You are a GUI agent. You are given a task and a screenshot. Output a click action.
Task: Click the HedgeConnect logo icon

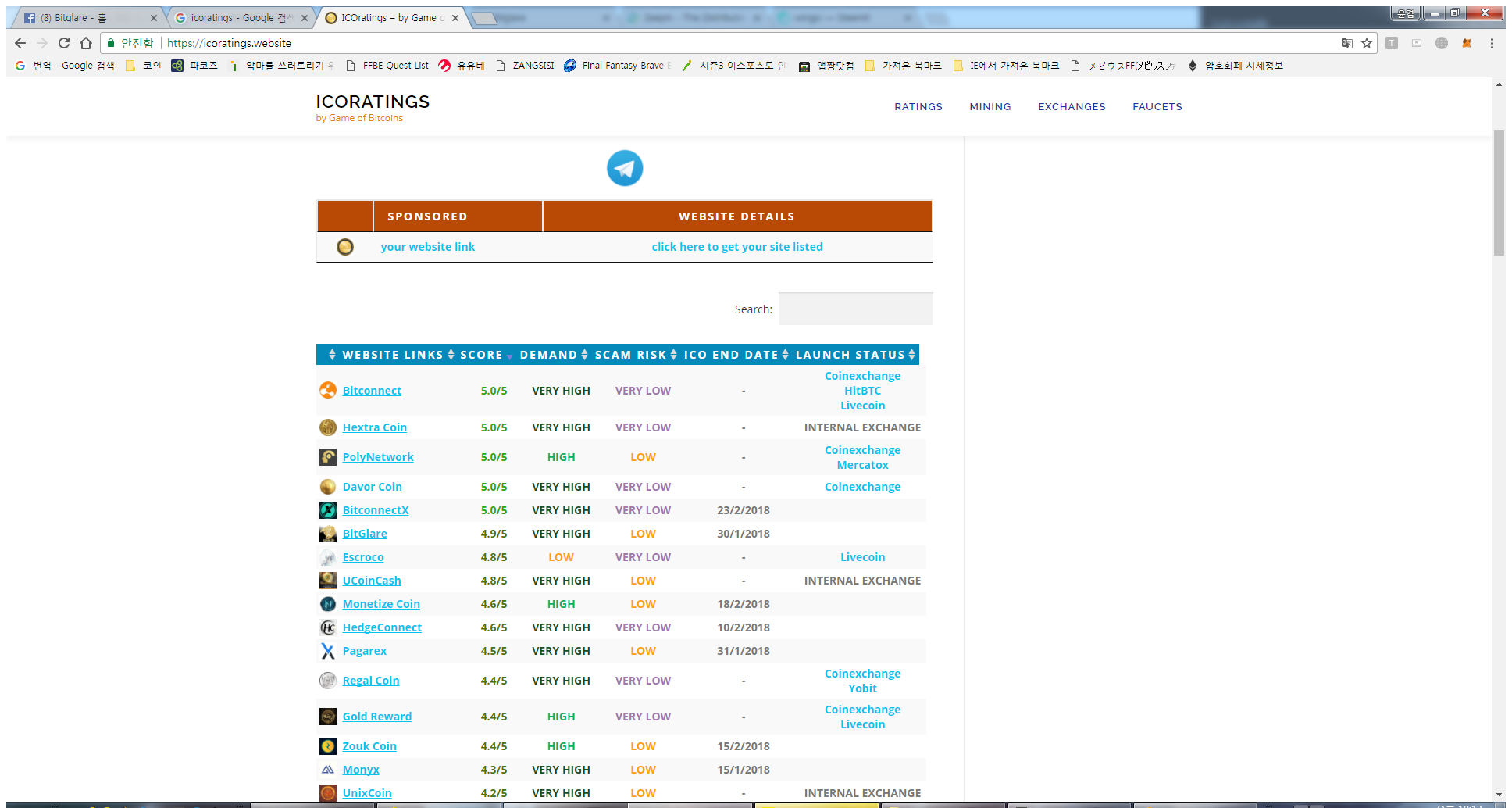point(328,627)
